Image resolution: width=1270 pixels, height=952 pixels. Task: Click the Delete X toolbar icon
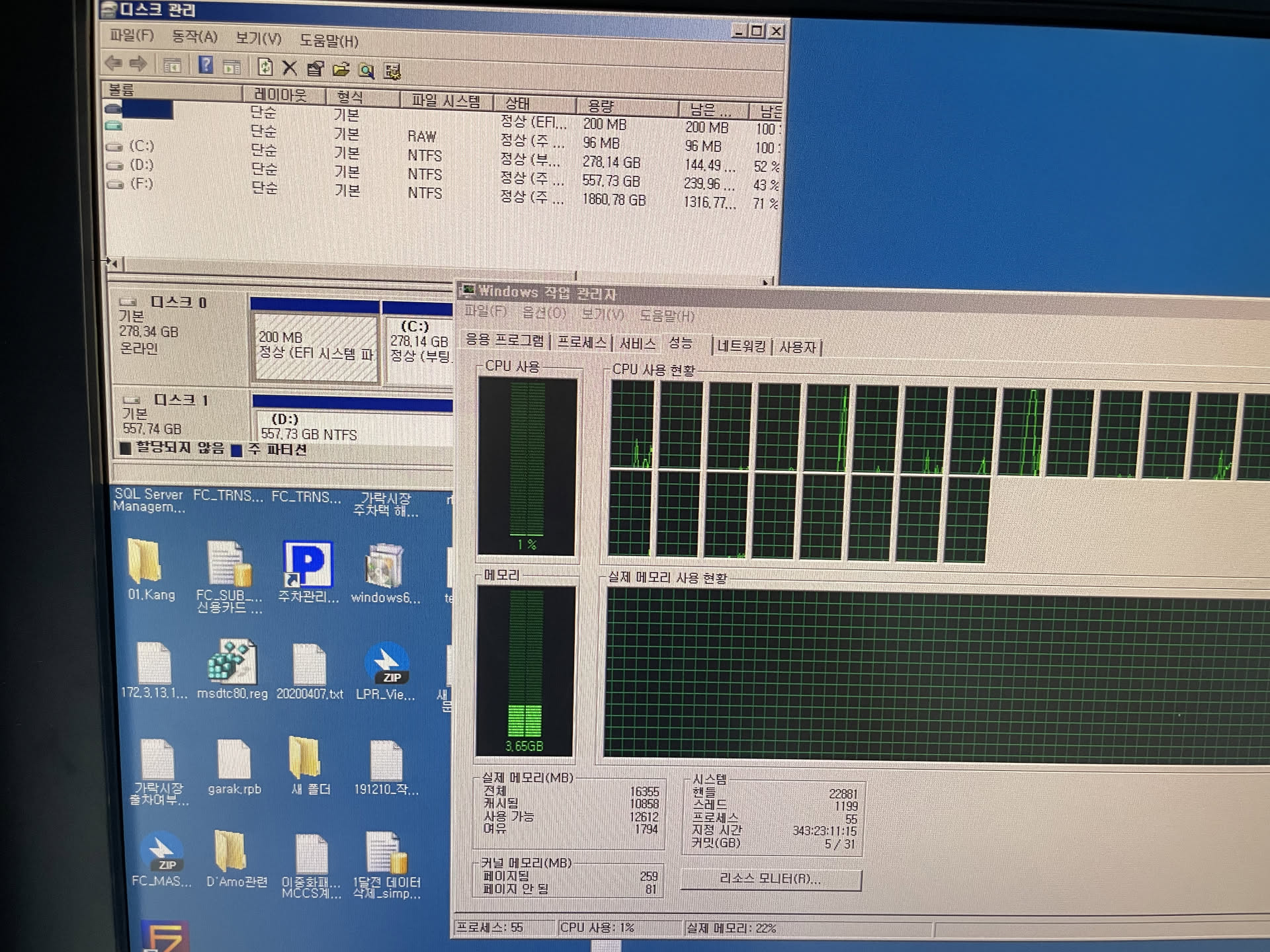pyautogui.click(x=289, y=67)
